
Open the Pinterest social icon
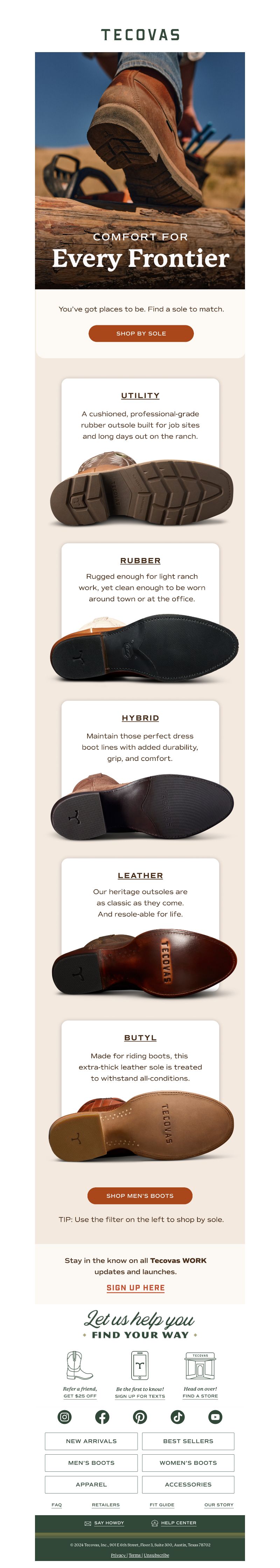tap(140, 1417)
